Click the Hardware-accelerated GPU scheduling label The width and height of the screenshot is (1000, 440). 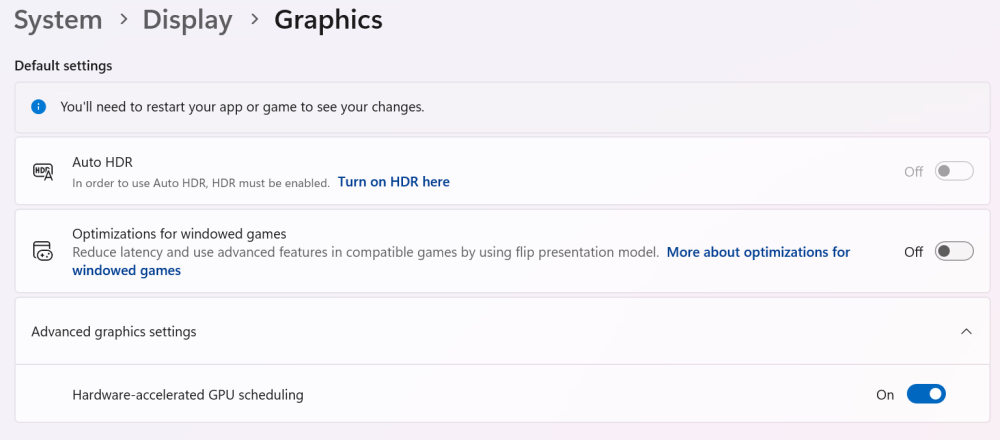pyautogui.click(x=187, y=395)
